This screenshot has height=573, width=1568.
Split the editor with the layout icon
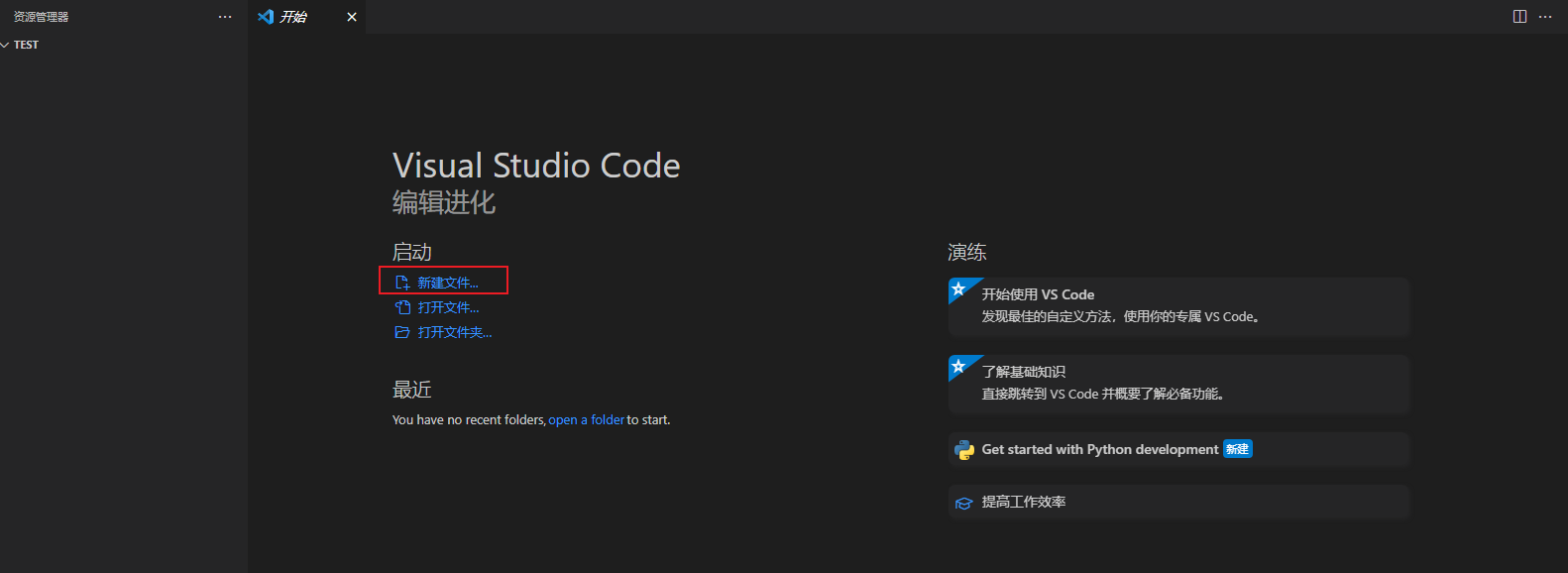(x=1519, y=17)
